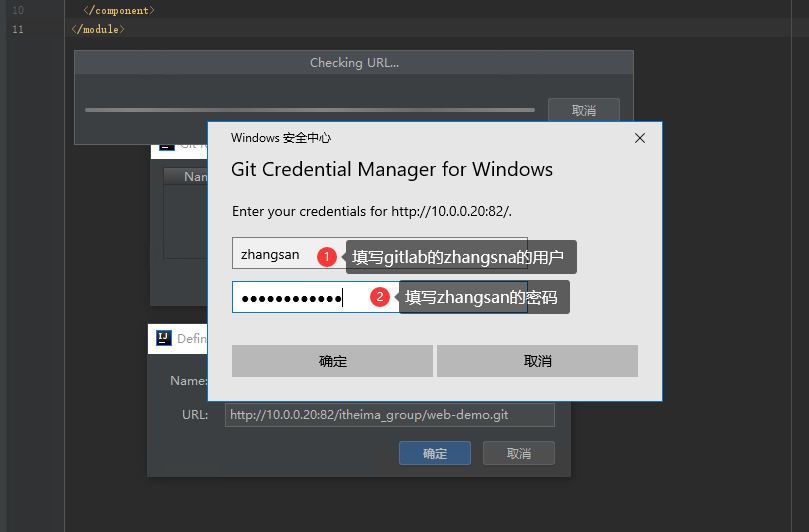
Task: Click the URL field in Define Remote dialog
Action: (x=390, y=415)
